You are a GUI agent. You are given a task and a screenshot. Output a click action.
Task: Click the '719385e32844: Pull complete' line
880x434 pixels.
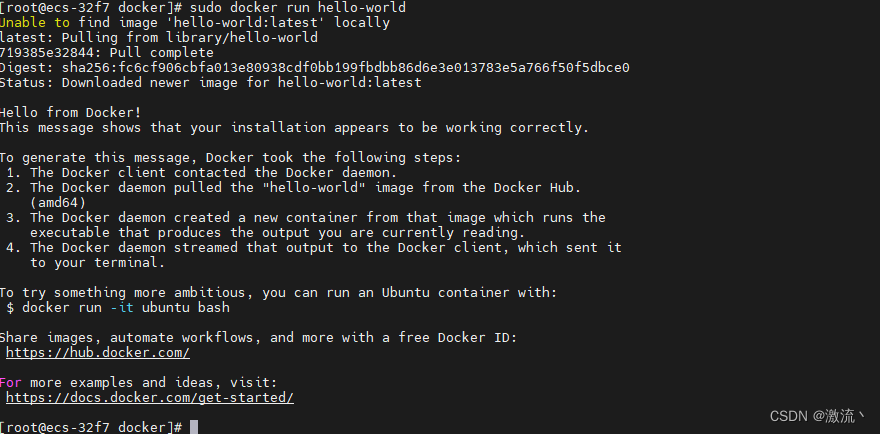(106, 52)
